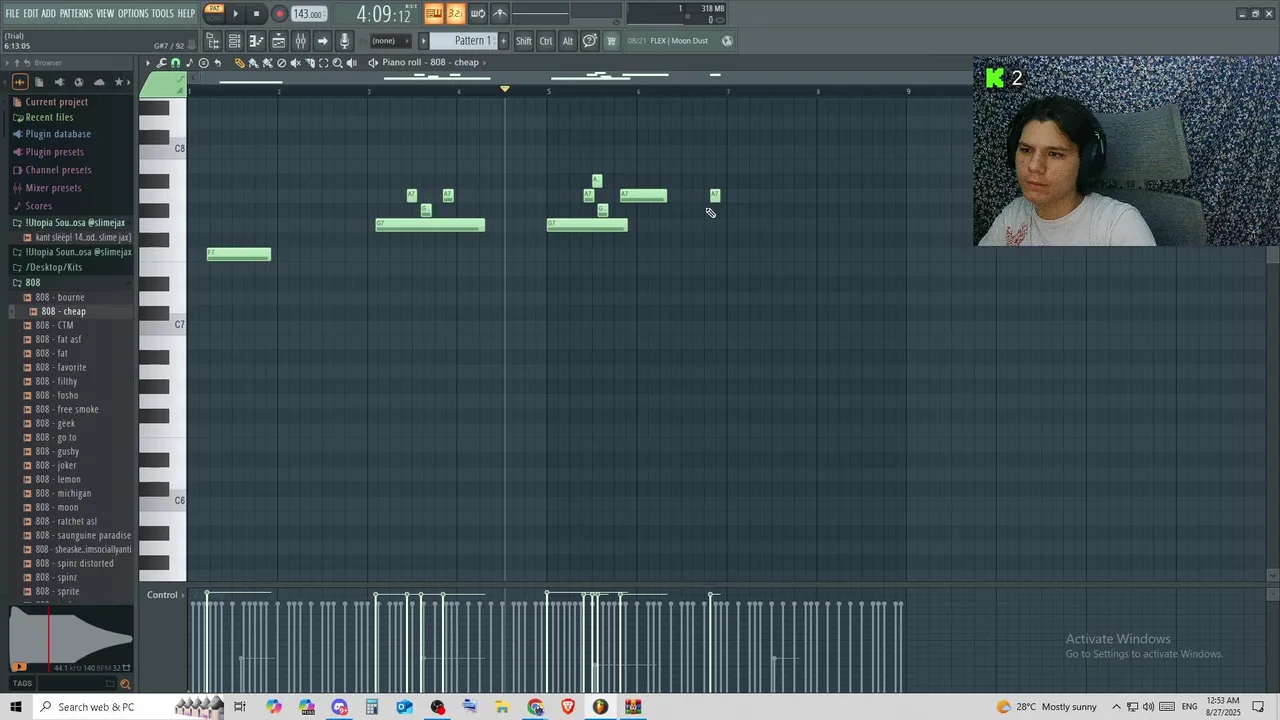Open the Mixer view icon
This screenshot has width=1280, height=720.
[300, 41]
